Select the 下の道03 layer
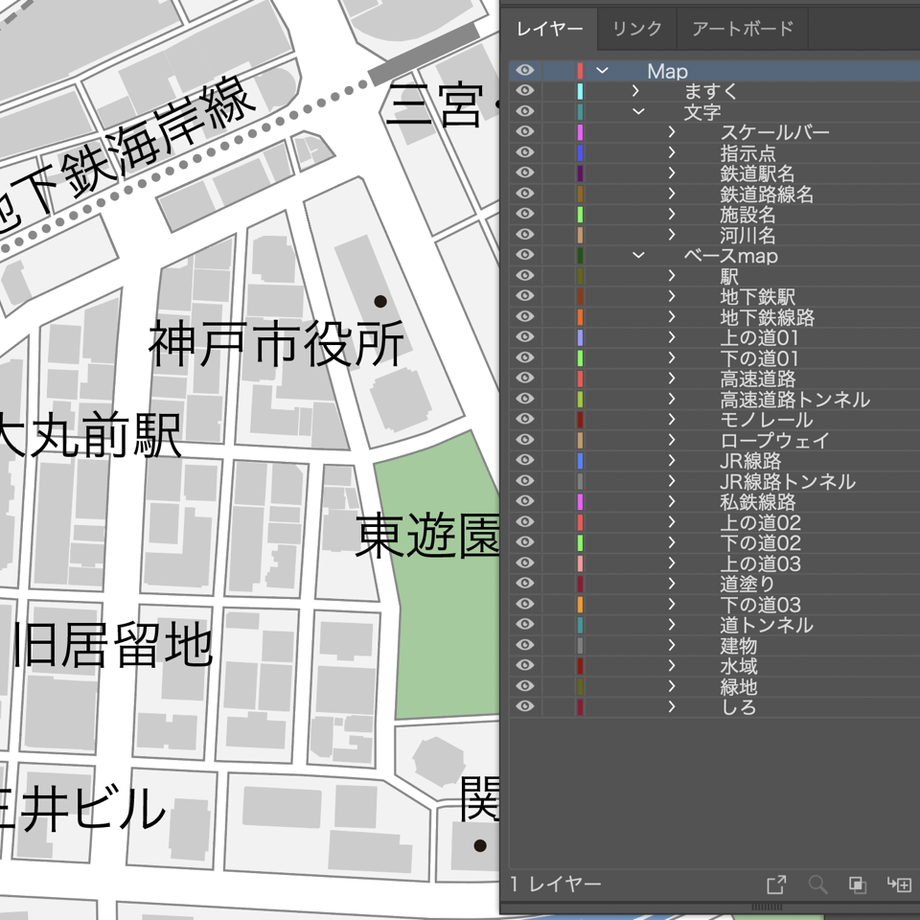 pyautogui.click(x=760, y=604)
